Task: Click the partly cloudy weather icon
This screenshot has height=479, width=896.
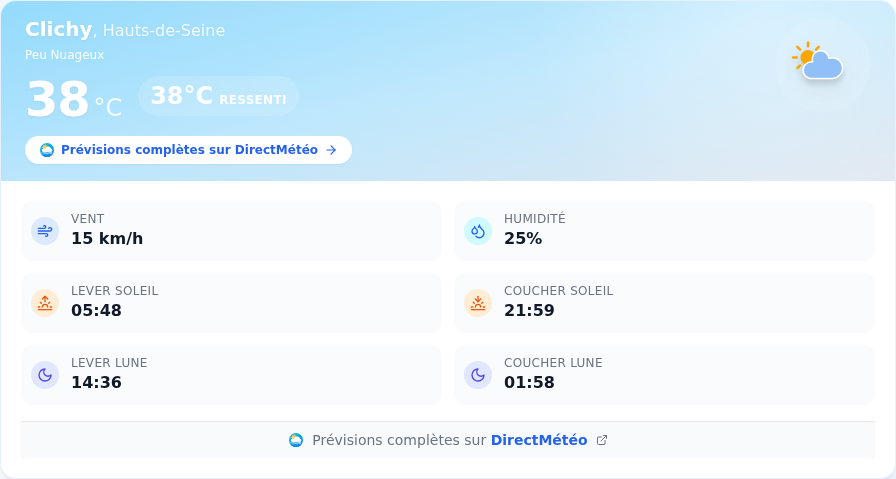Action: tap(817, 61)
